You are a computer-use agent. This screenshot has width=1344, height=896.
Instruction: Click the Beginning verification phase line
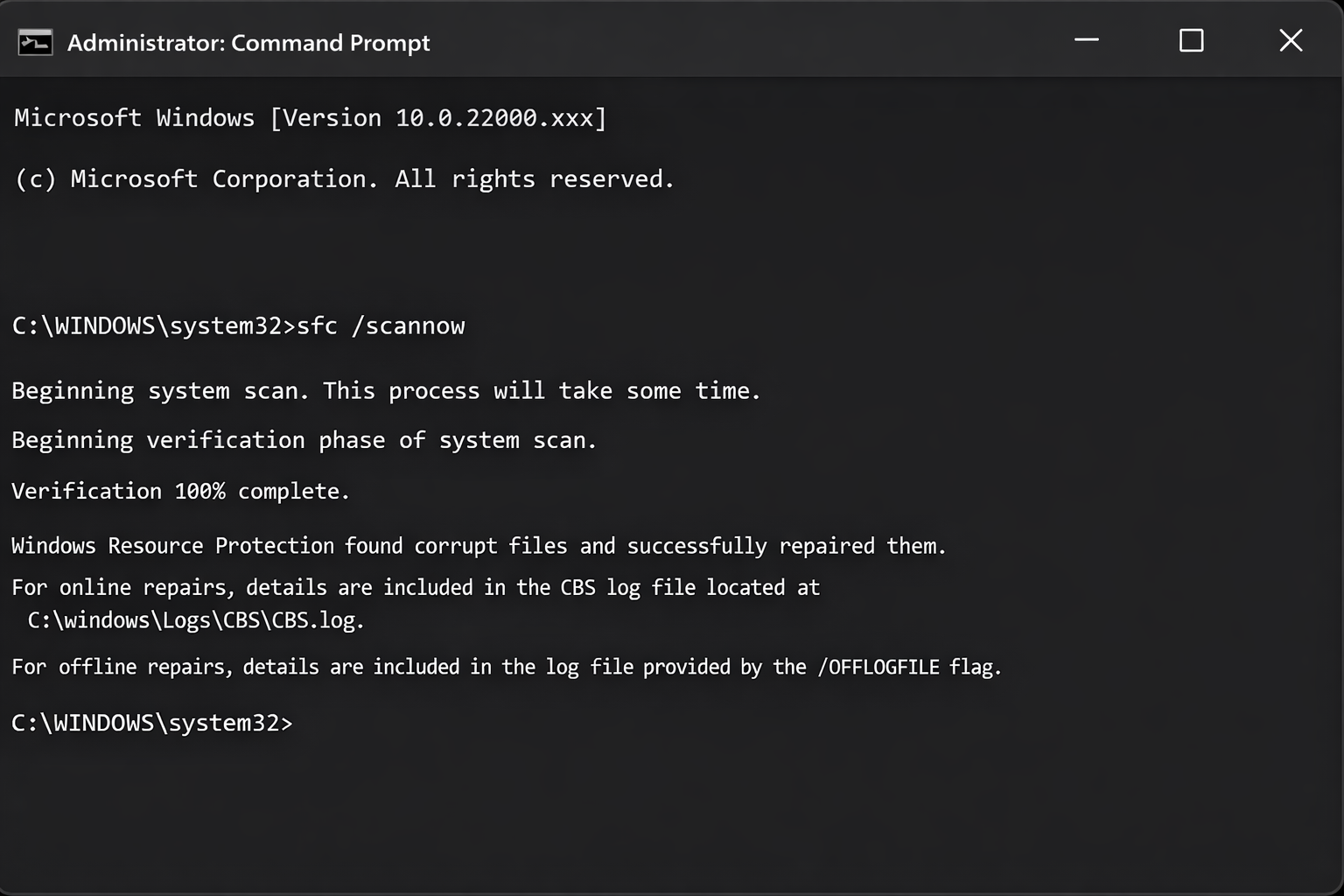point(304,439)
